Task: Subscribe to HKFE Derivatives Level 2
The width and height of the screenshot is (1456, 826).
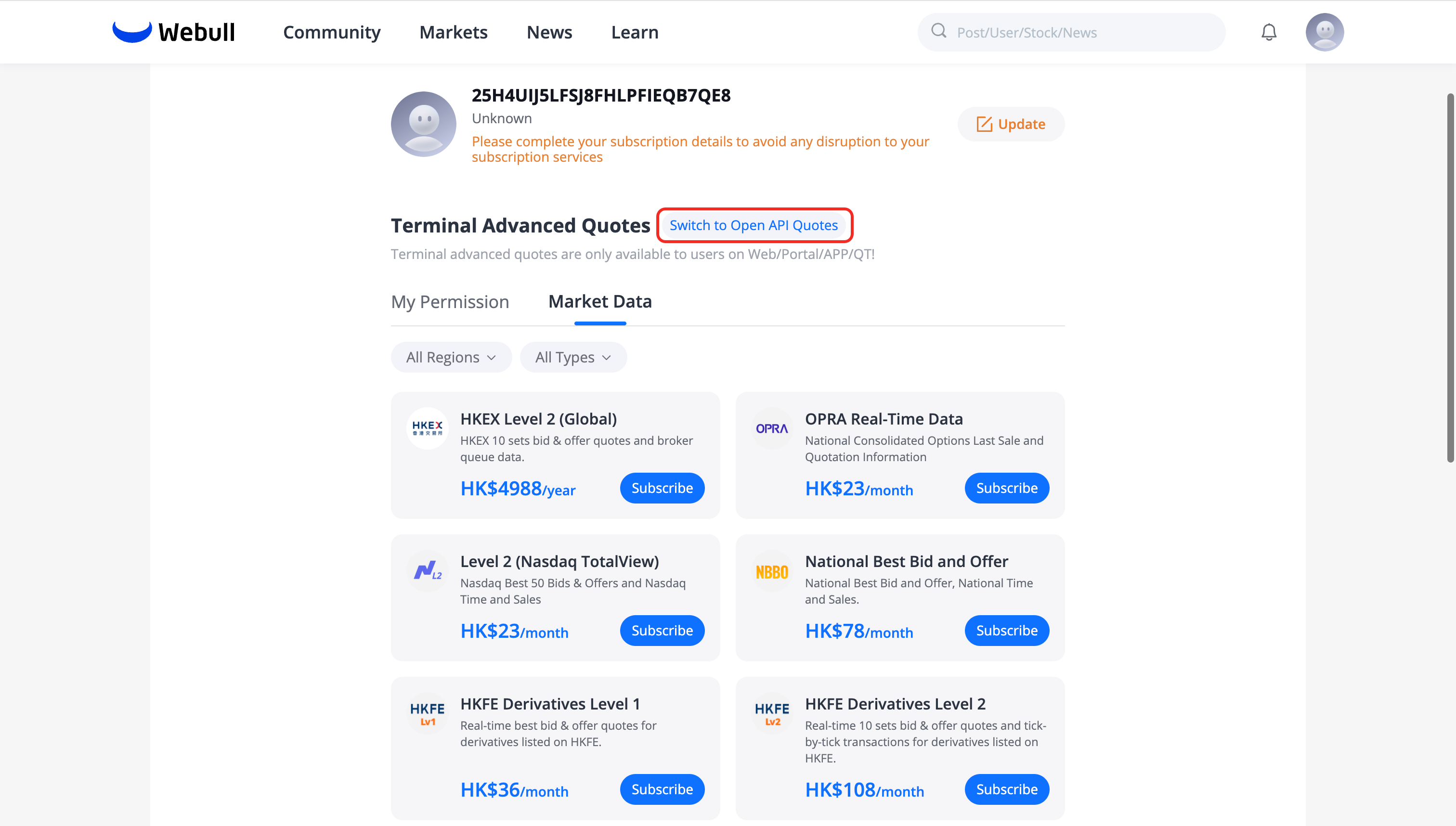Action: click(1007, 789)
